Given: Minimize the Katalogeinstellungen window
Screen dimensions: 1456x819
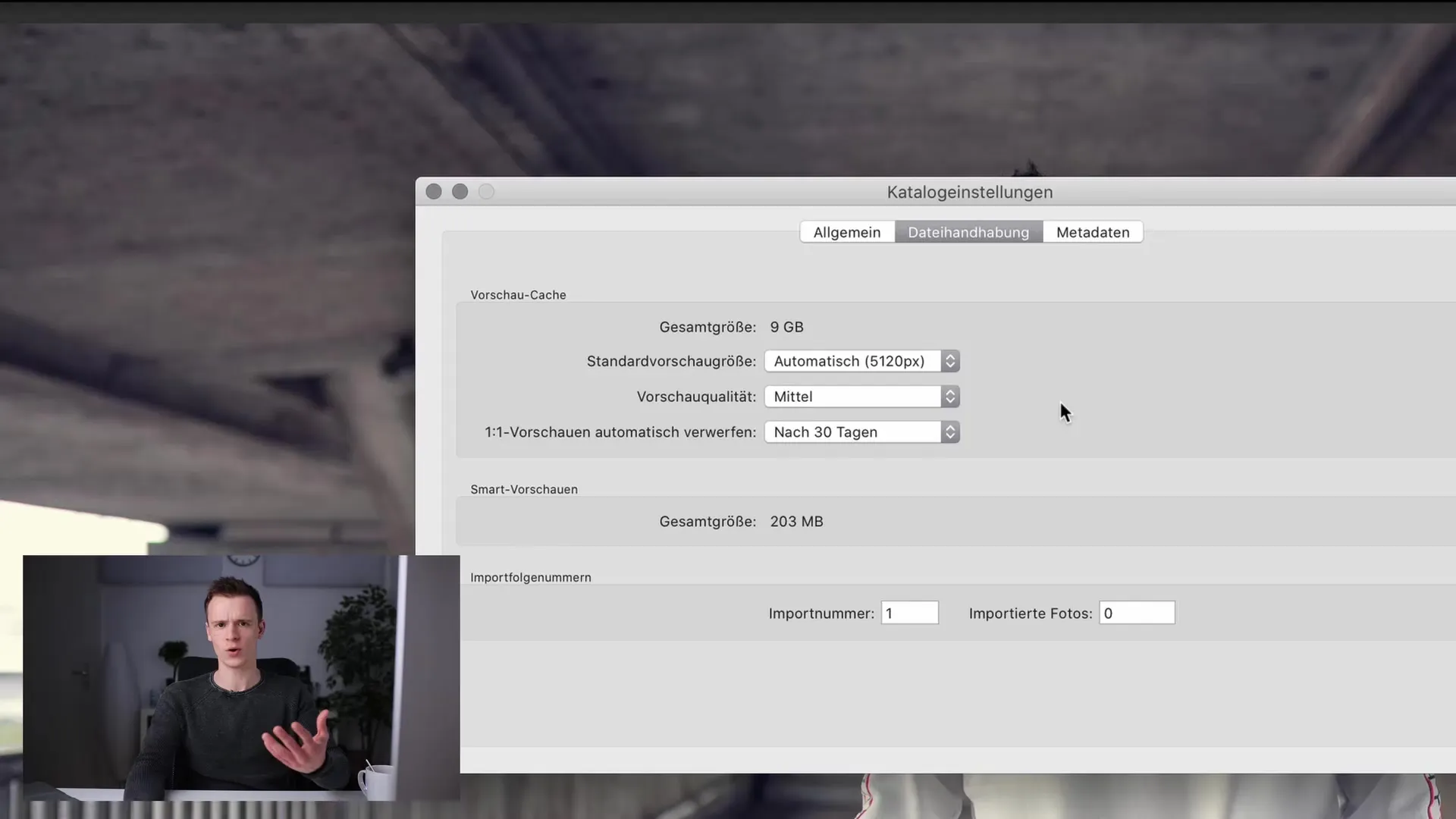Looking at the screenshot, I should (460, 192).
